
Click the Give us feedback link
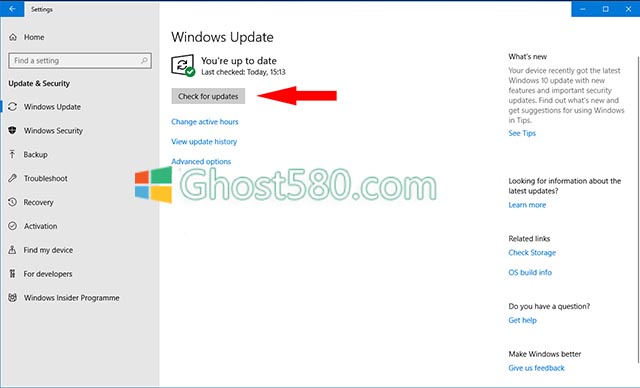tap(536, 368)
